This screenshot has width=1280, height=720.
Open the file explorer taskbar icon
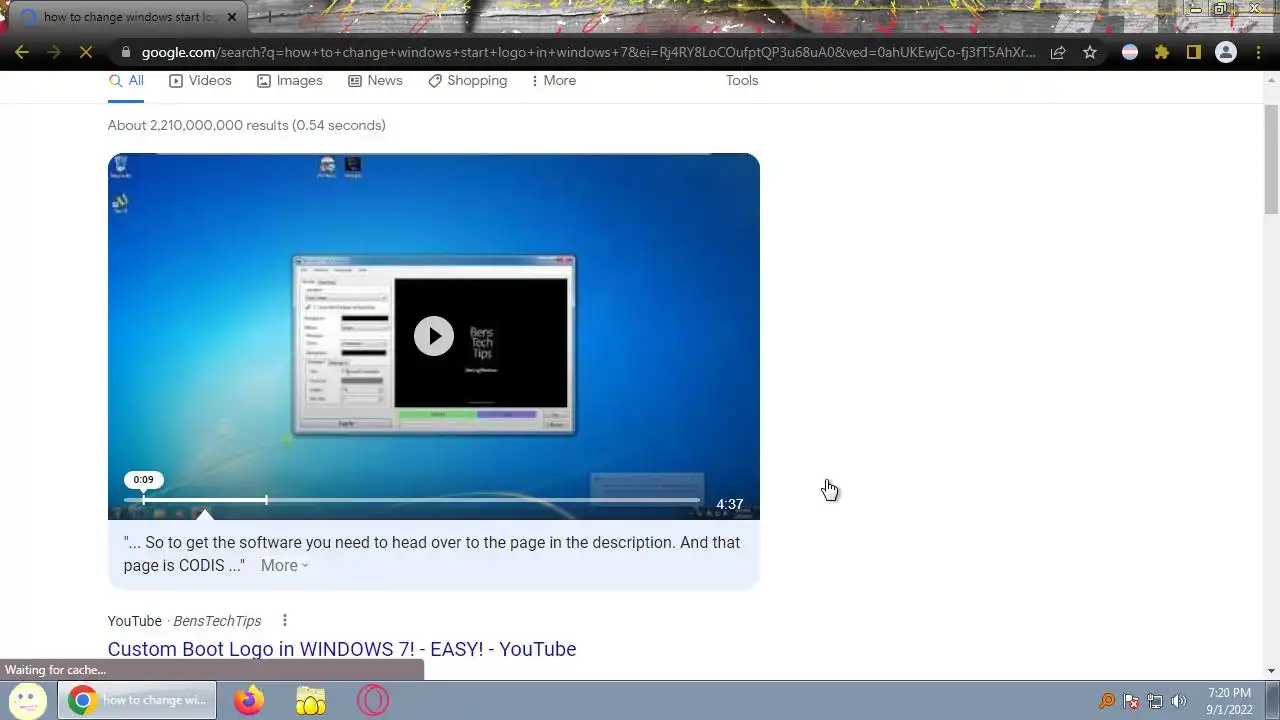click(x=311, y=700)
